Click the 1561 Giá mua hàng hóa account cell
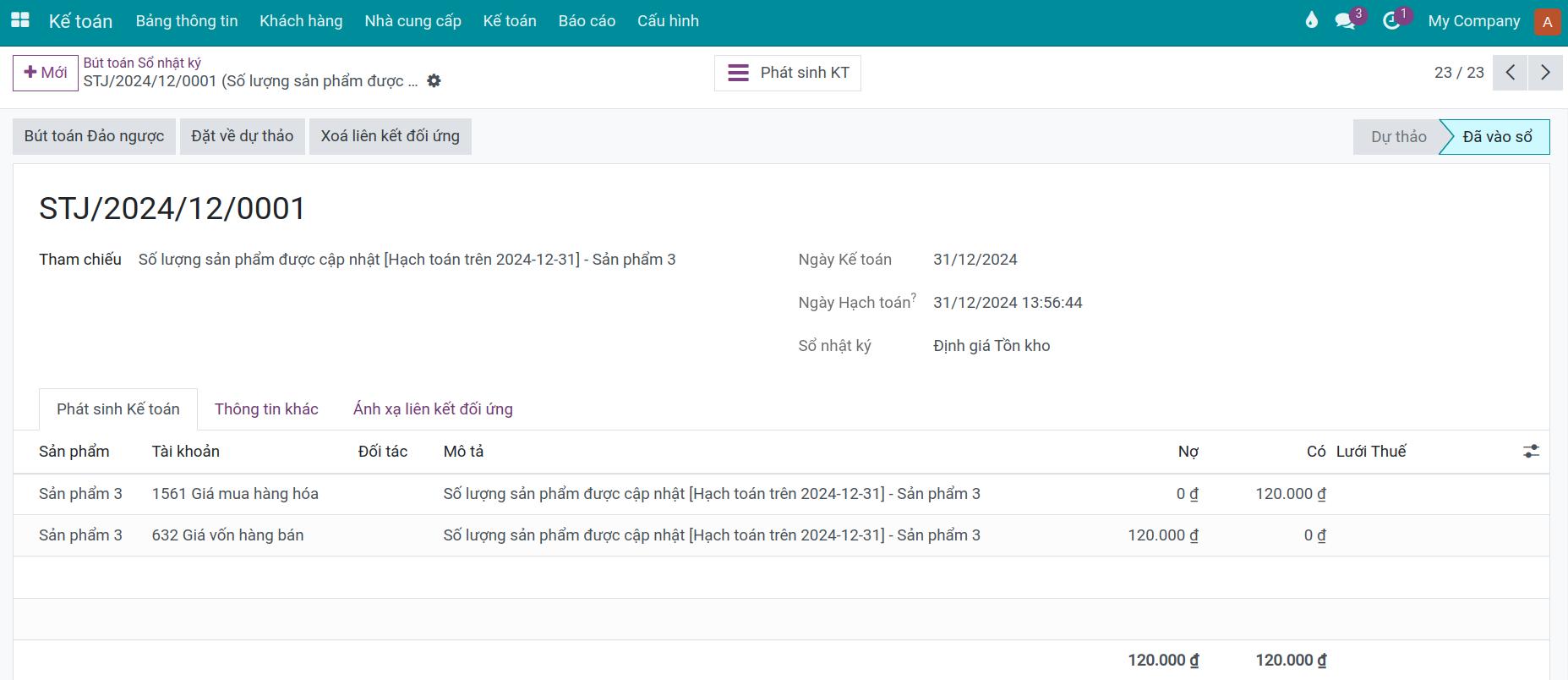This screenshot has width=1568, height=680. click(x=235, y=494)
